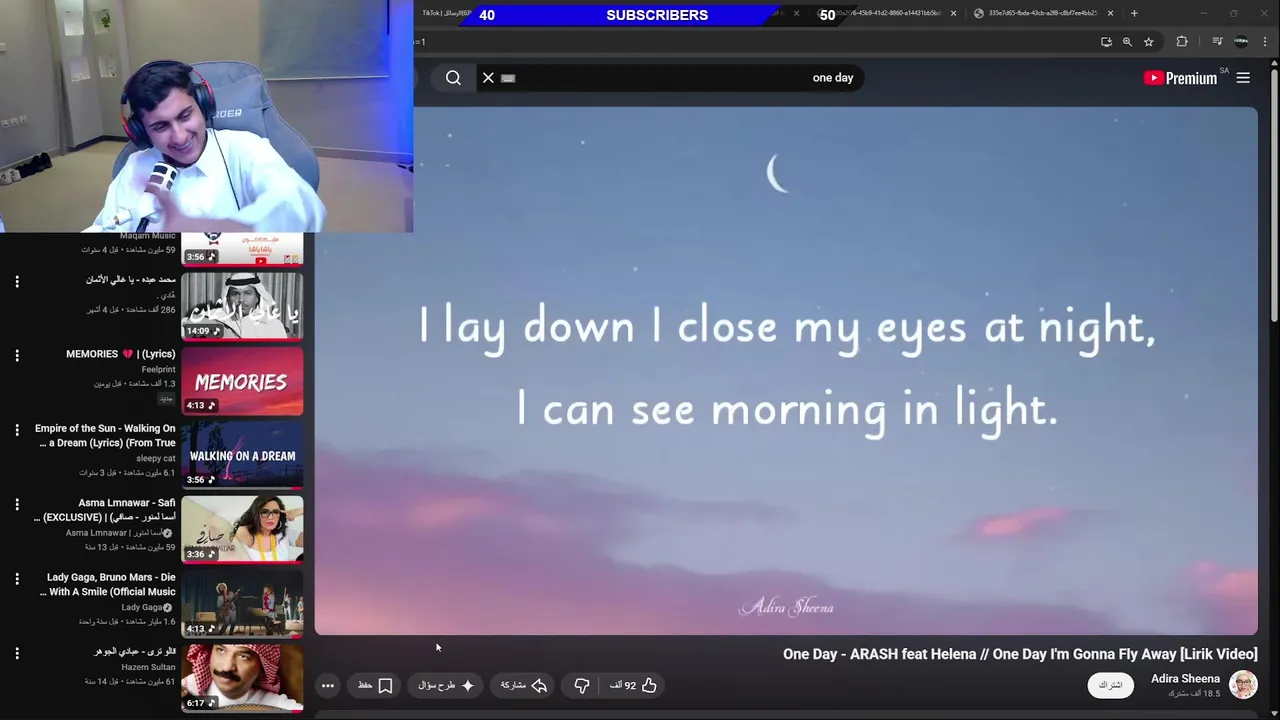Switch to the TikTok browser tab

click(446, 13)
